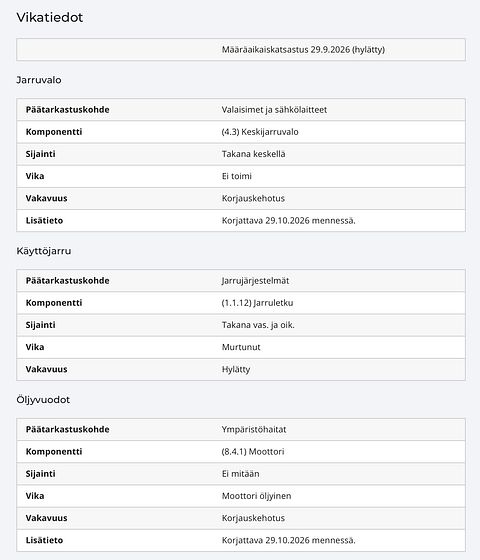Viewport: 480px width, 560px height.
Task: Select Valaisimet ja sähkölaitteet value
Action: pyautogui.click(x=274, y=110)
